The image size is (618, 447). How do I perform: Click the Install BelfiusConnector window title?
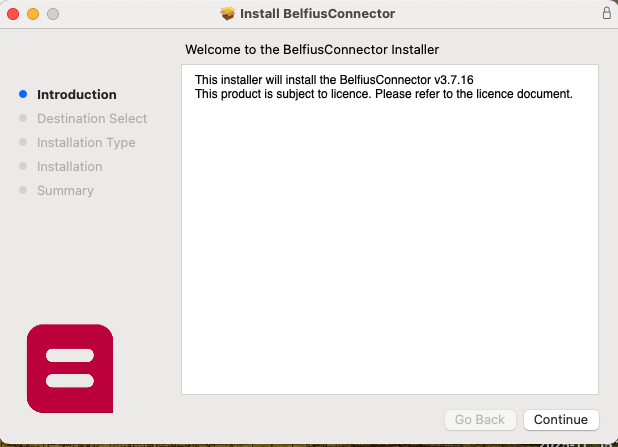pos(317,14)
